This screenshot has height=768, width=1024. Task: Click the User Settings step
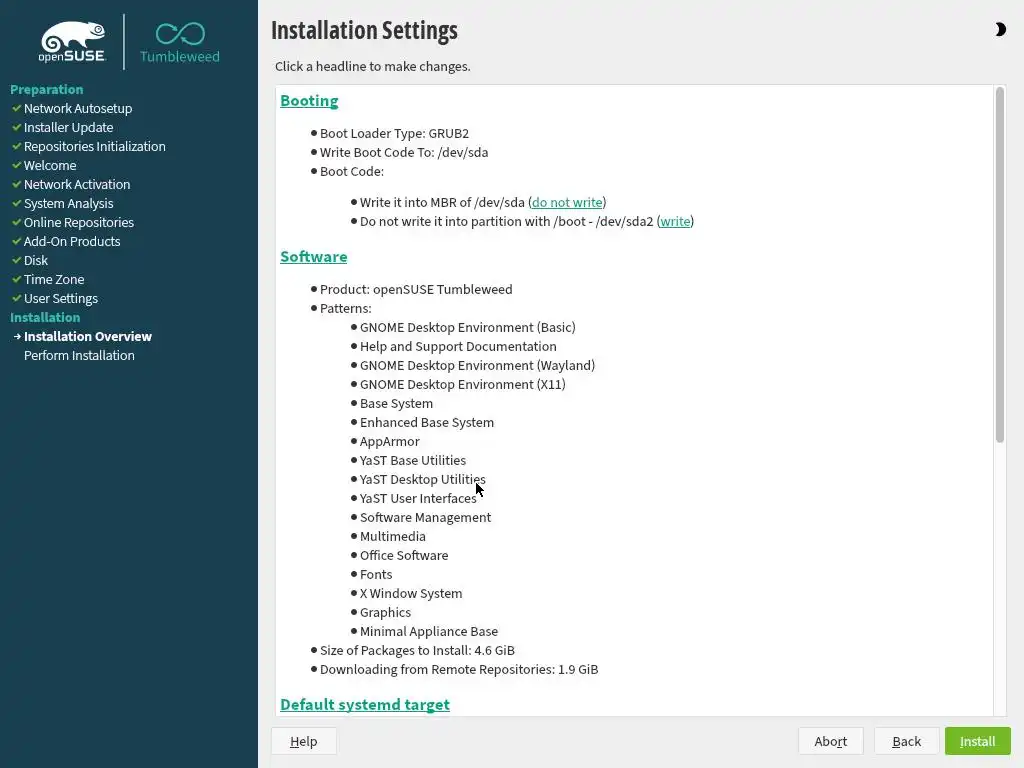(x=61, y=298)
